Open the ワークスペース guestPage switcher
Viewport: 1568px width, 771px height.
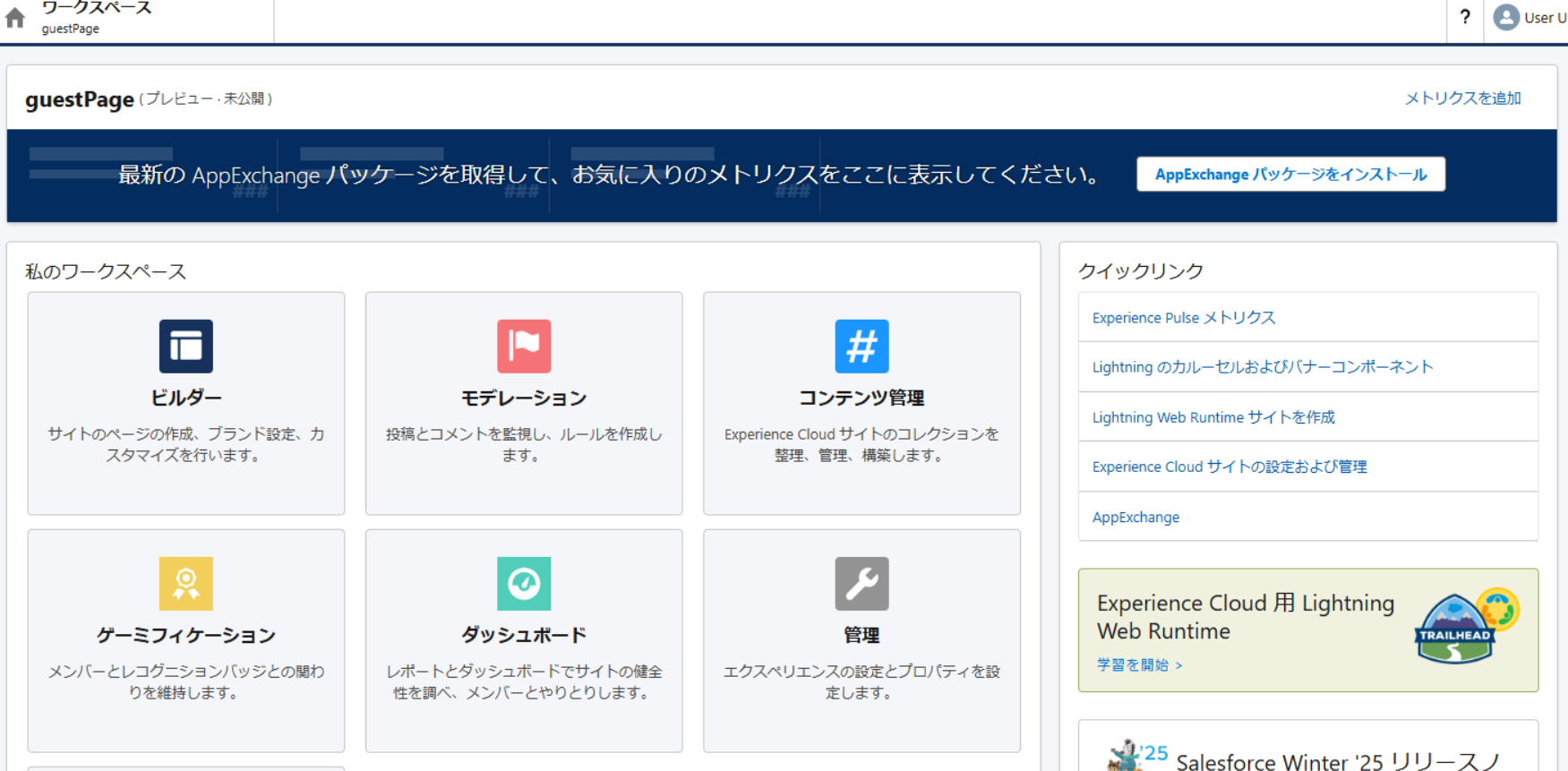(x=97, y=18)
